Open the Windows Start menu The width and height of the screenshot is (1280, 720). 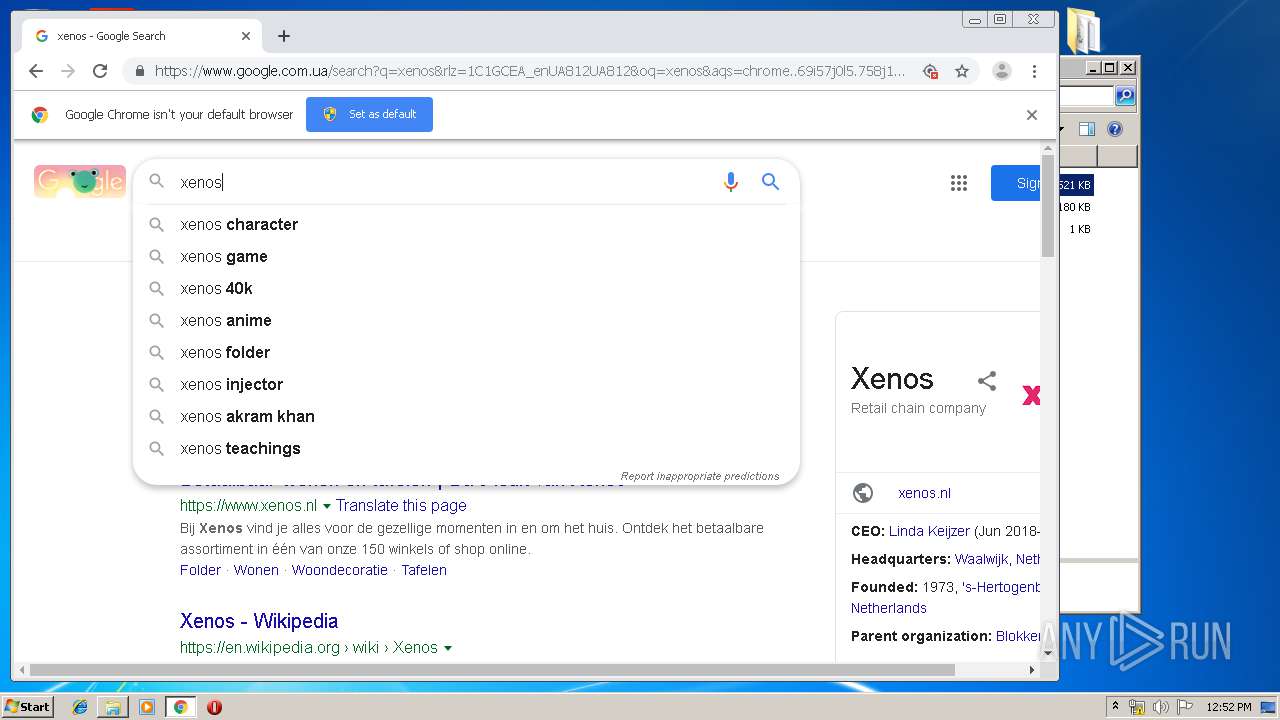(28, 707)
